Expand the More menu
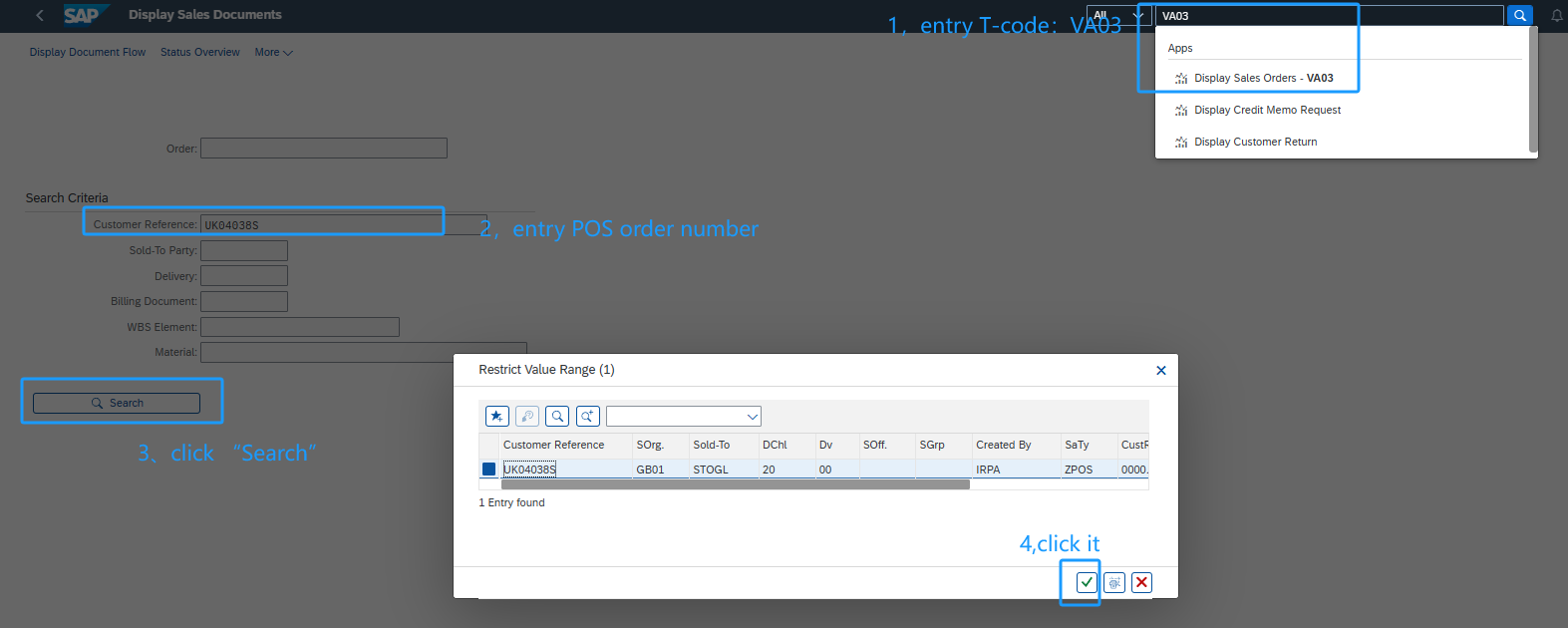This screenshot has height=628, width=1568. coord(273,52)
